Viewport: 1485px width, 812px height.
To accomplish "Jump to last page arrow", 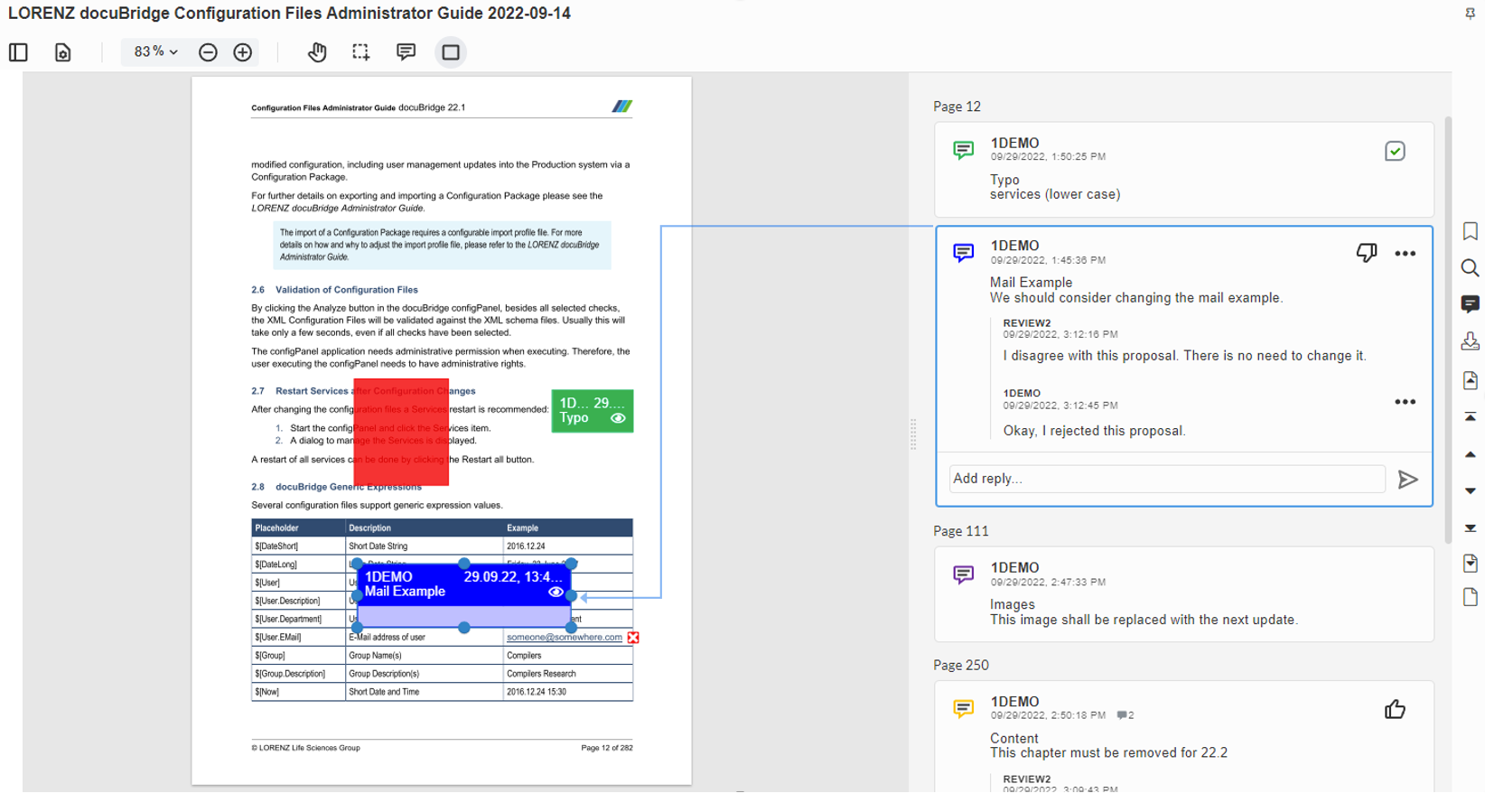I will point(1471,527).
